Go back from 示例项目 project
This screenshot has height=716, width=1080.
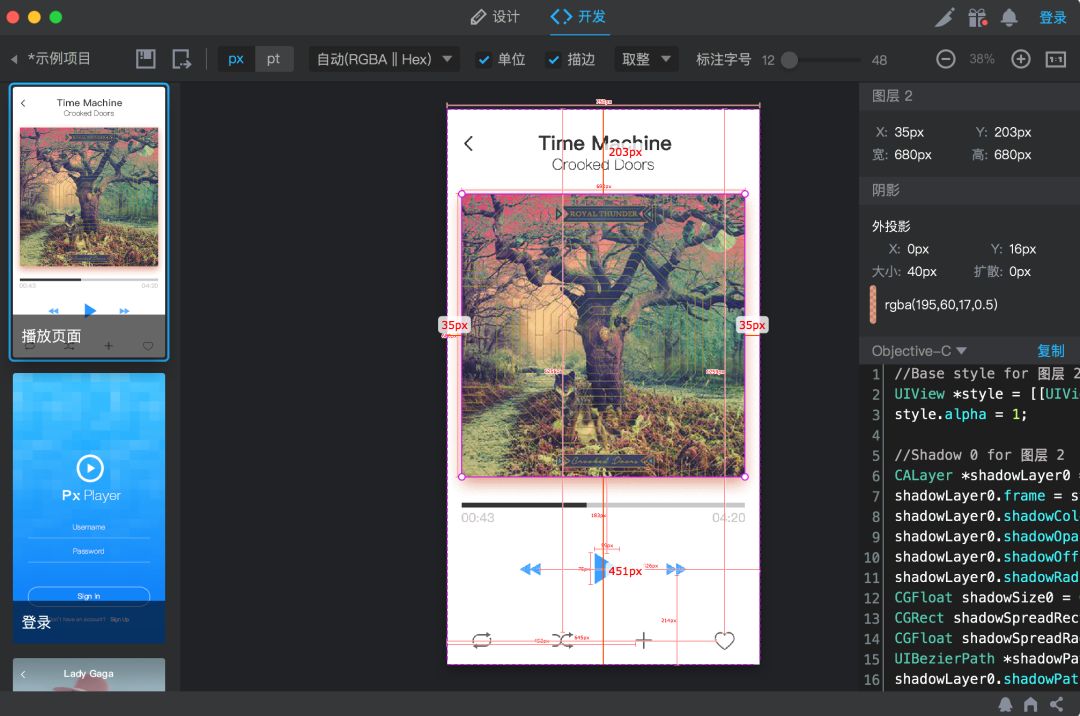pyautogui.click(x=14, y=59)
